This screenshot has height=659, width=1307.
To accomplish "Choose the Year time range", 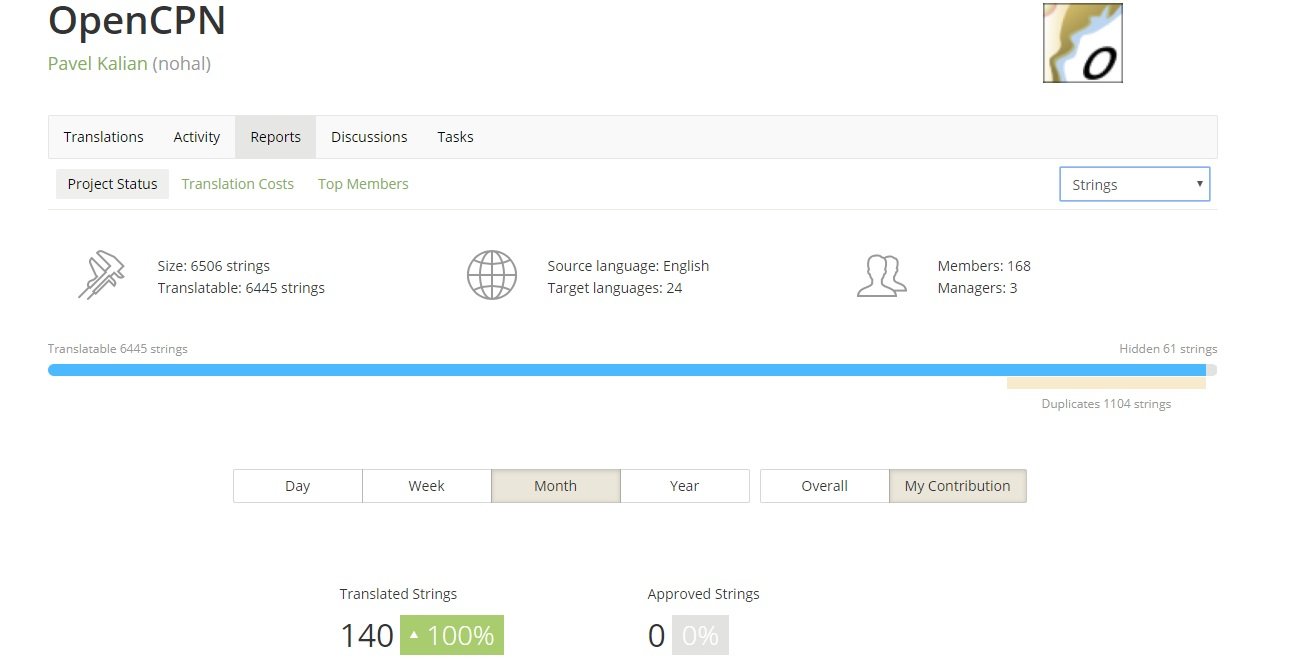I will coord(684,486).
